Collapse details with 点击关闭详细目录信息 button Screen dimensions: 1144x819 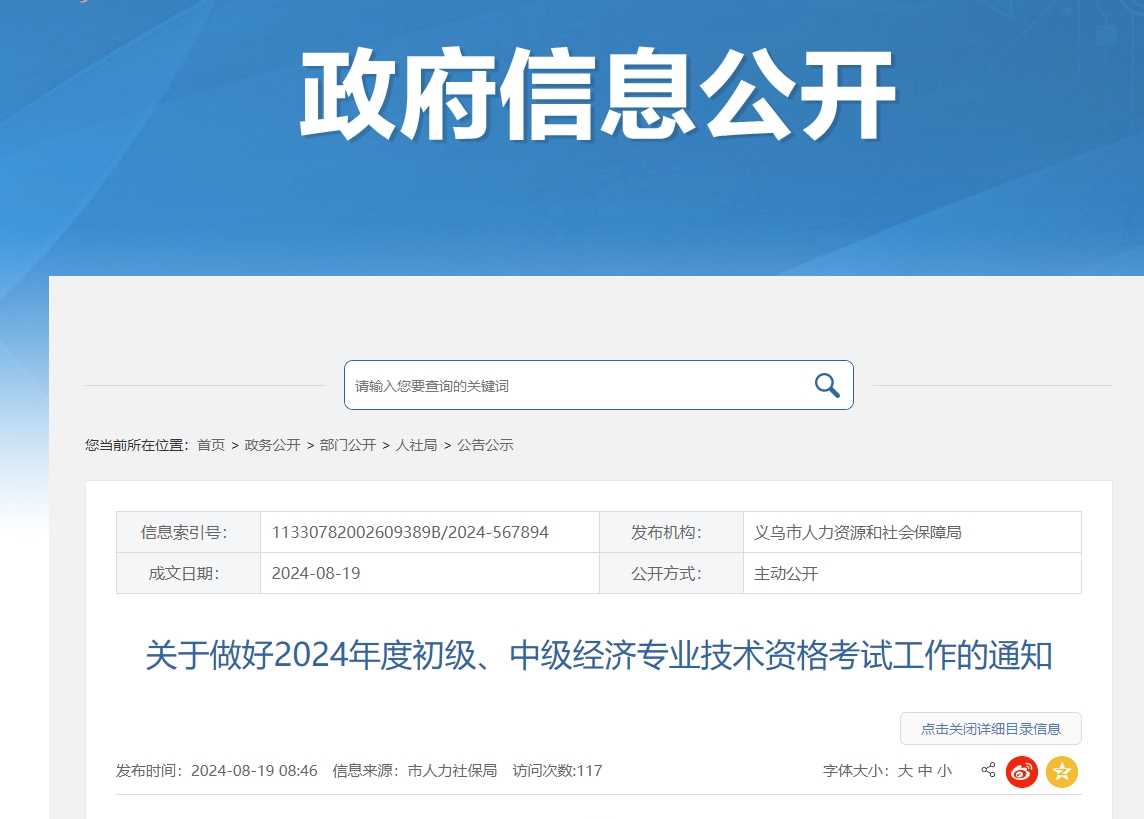990,729
